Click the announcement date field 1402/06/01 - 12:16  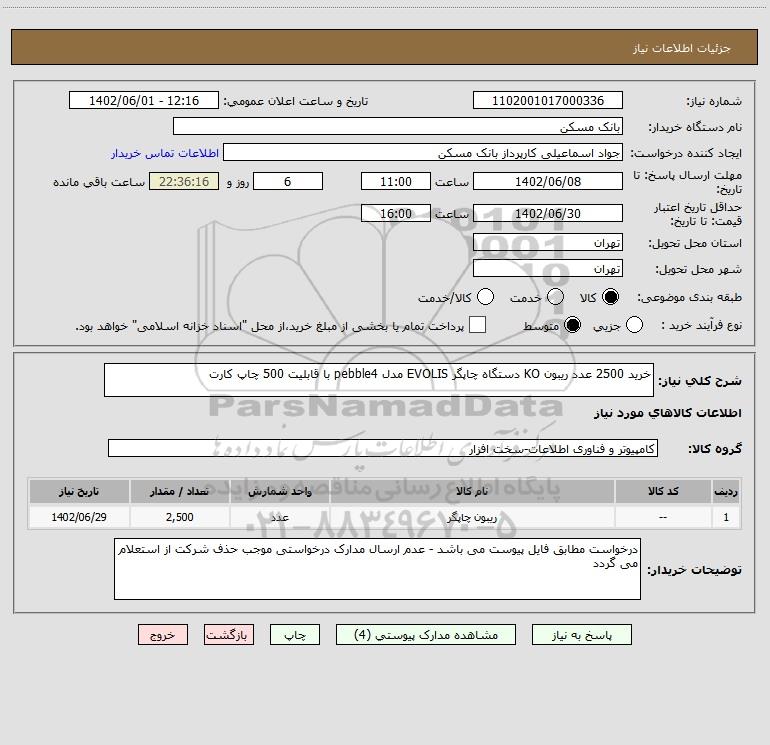(x=144, y=101)
